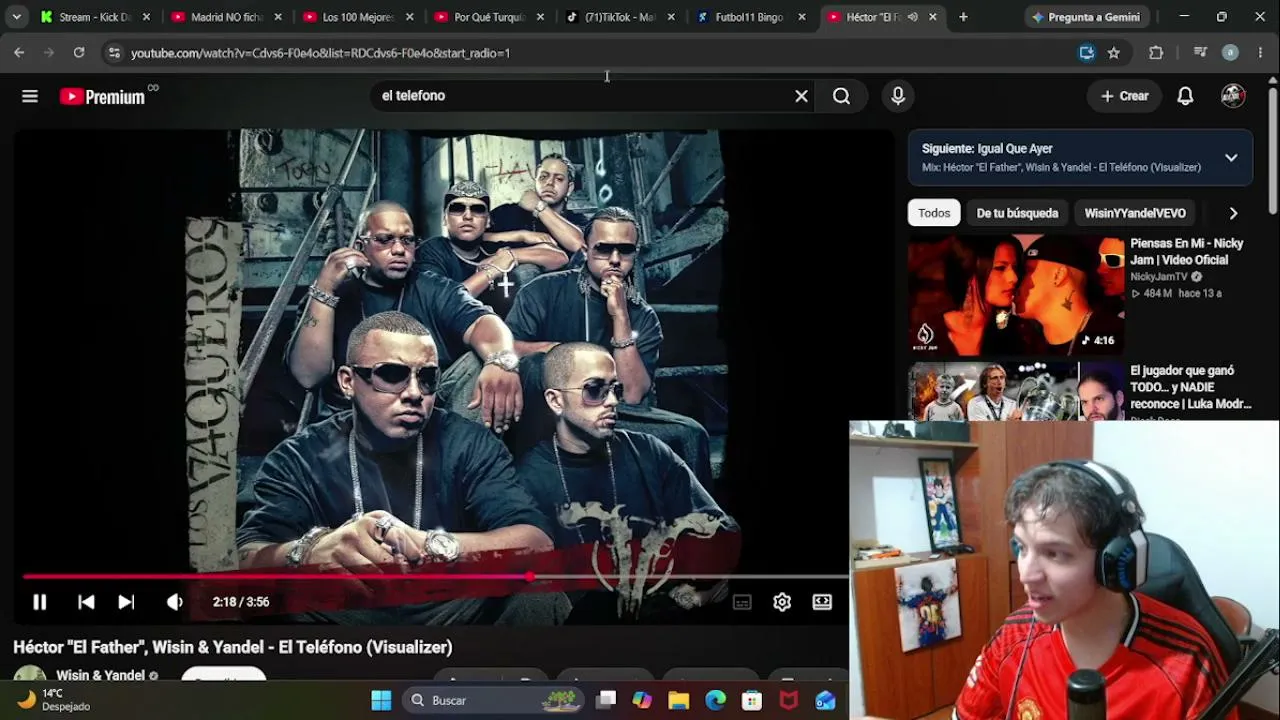Open the Windows Start menu

[381, 700]
